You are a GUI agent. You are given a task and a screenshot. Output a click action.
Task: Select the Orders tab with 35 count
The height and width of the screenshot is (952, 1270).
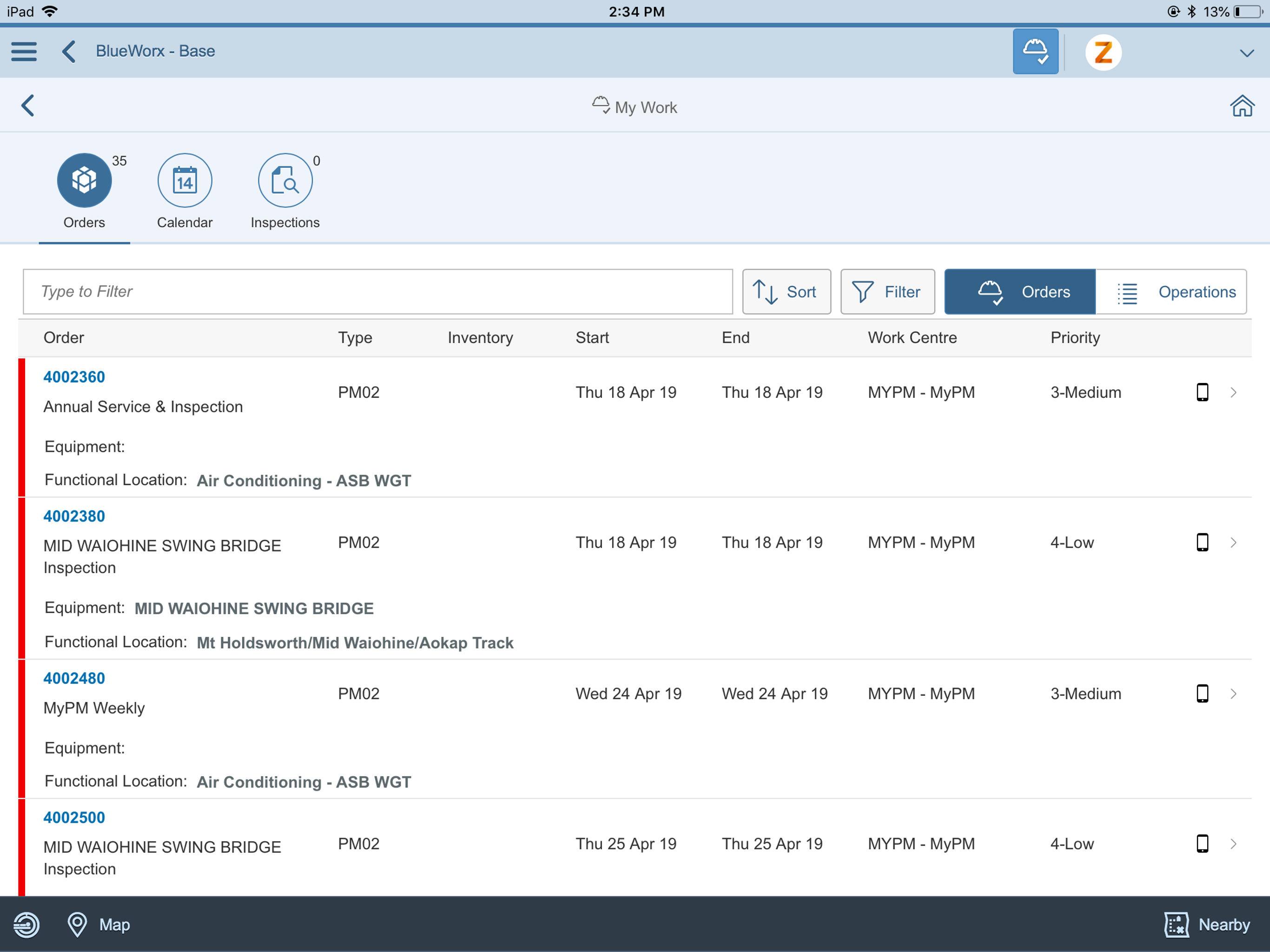tap(84, 181)
